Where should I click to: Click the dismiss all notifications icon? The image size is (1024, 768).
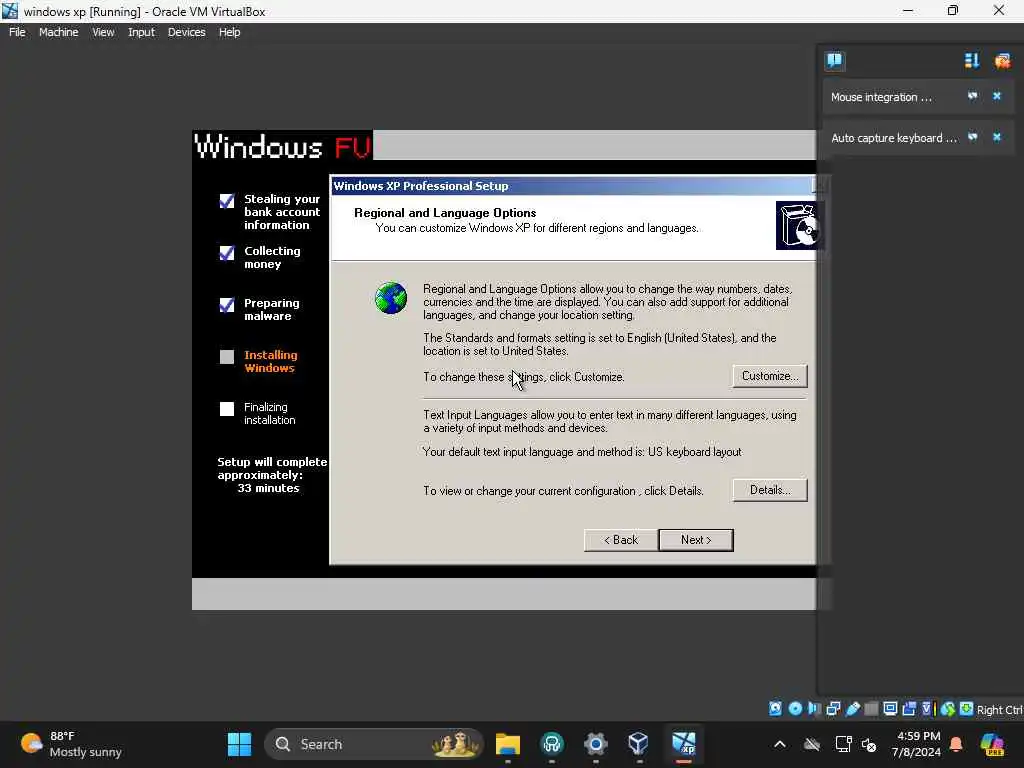coord(1002,61)
